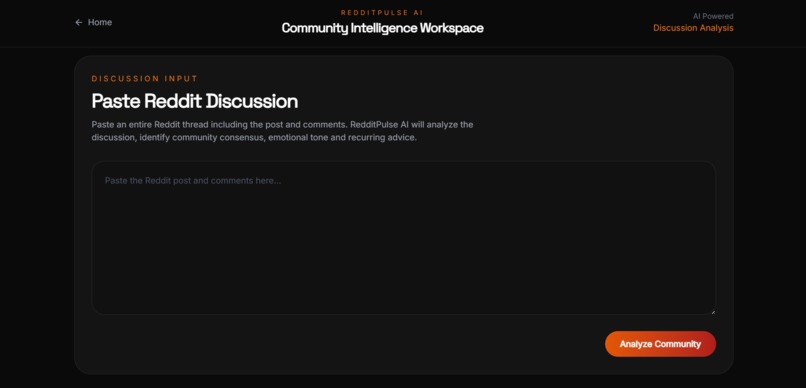Click the AI Powered label
The image size is (806, 388).
[713, 16]
